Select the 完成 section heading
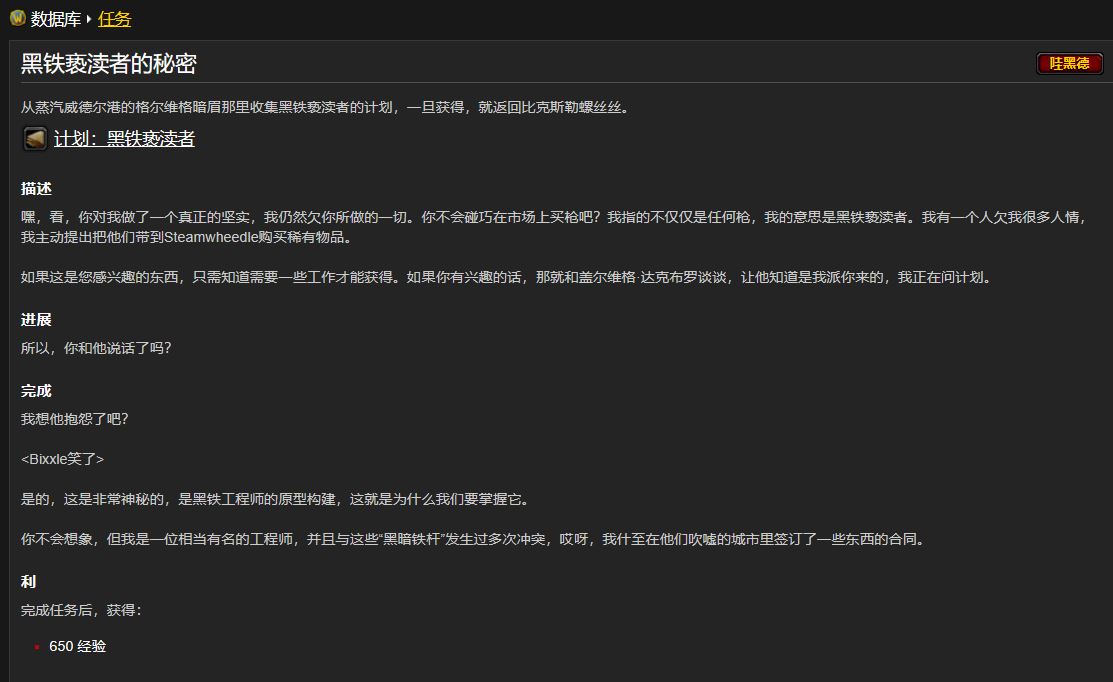The width and height of the screenshot is (1113, 682). coord(36,390)
